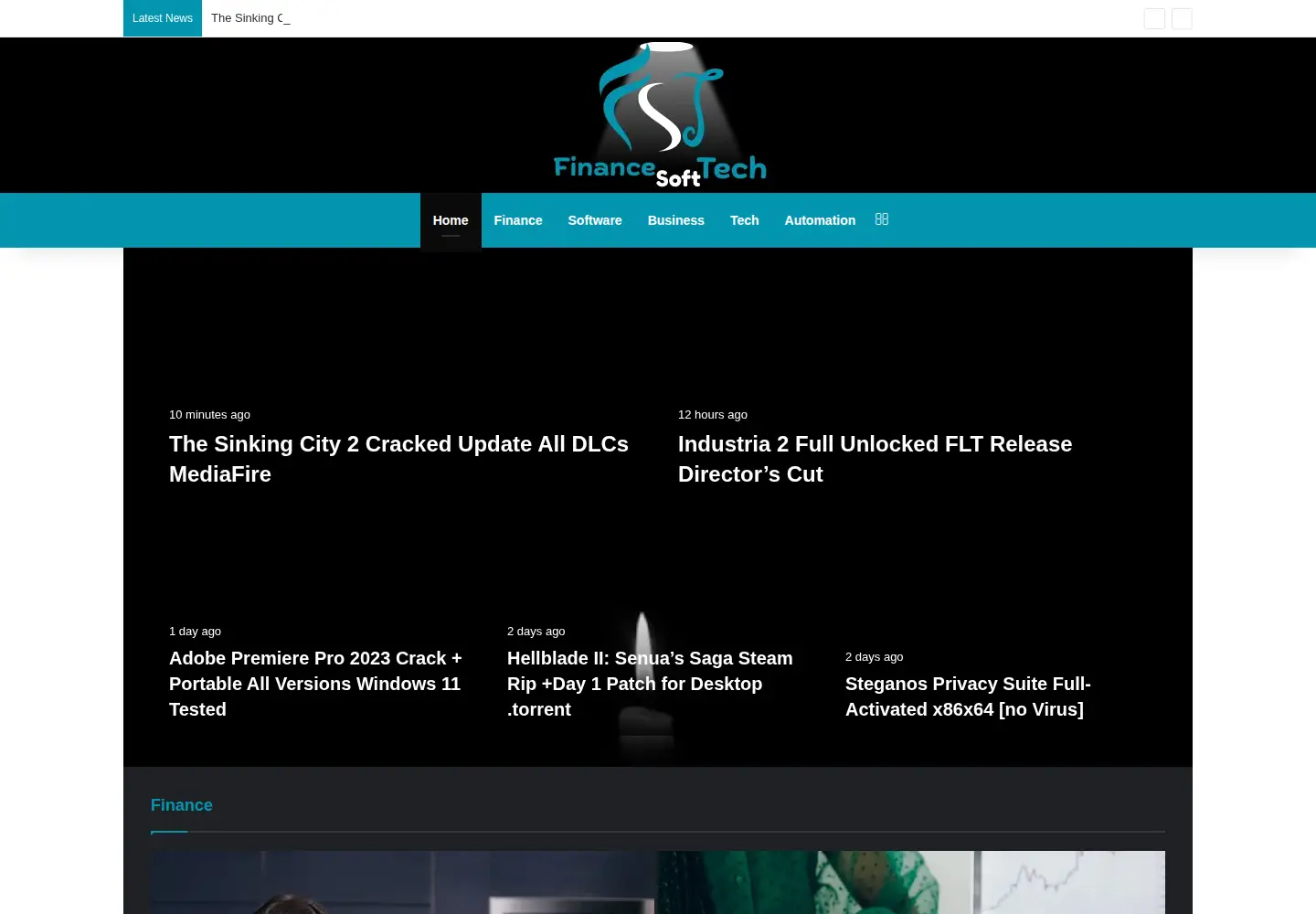
Task: Click the first news ticker arrow button
Action: click(1154, 18)
